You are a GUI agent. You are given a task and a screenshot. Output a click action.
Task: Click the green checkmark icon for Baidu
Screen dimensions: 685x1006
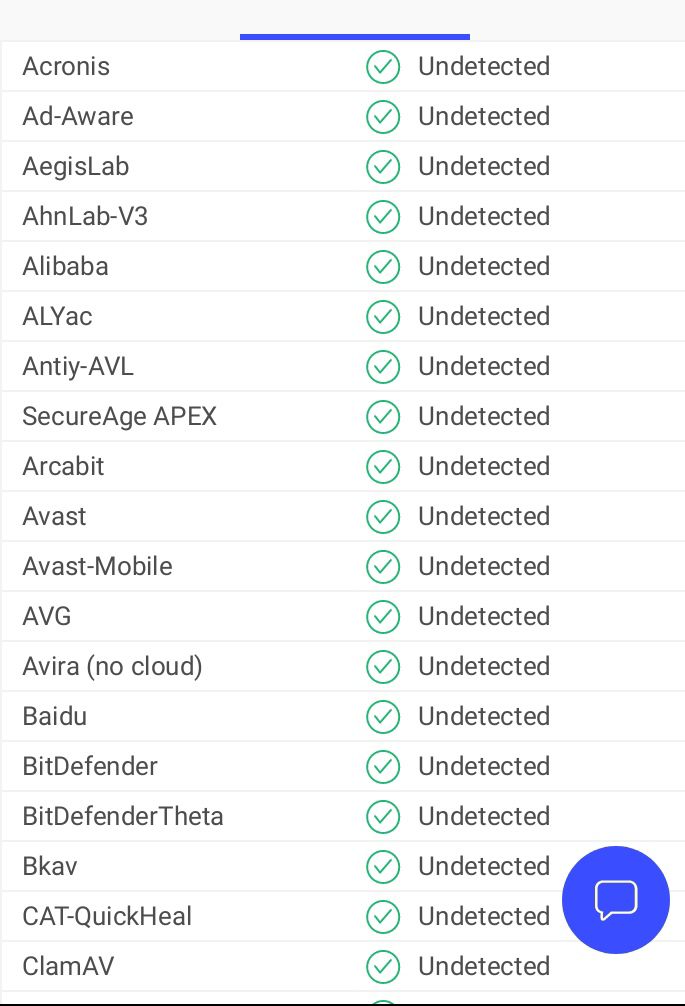(x=383, y=717)
